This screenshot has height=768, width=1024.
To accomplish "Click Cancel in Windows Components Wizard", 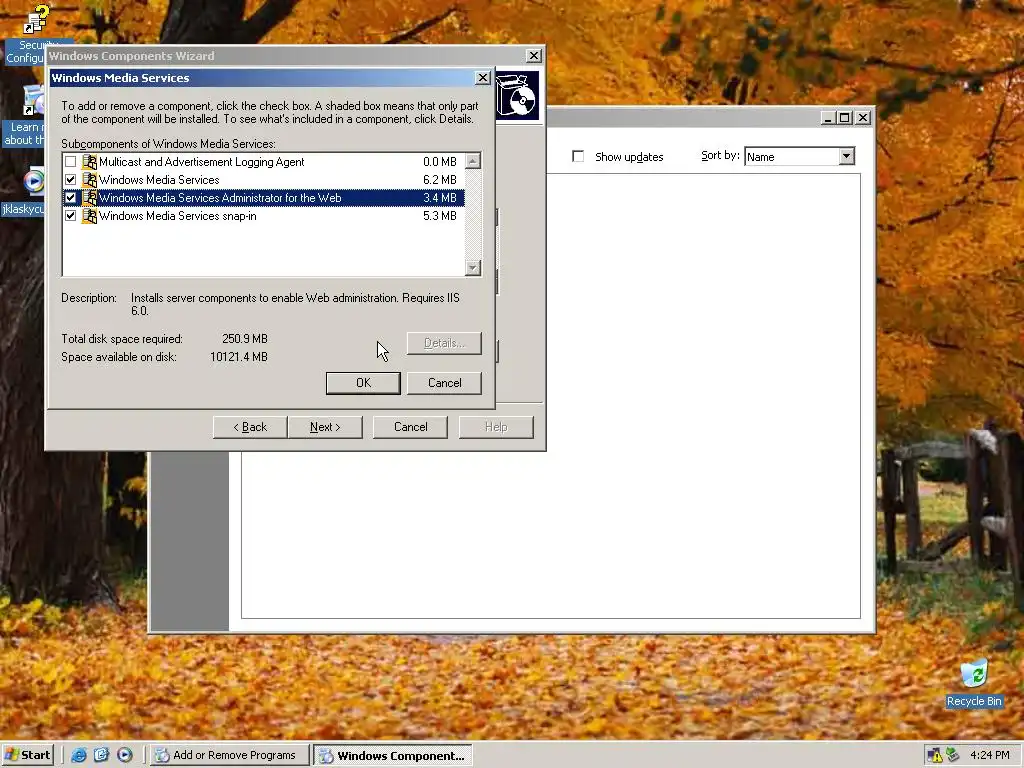I will coord(410,427).
